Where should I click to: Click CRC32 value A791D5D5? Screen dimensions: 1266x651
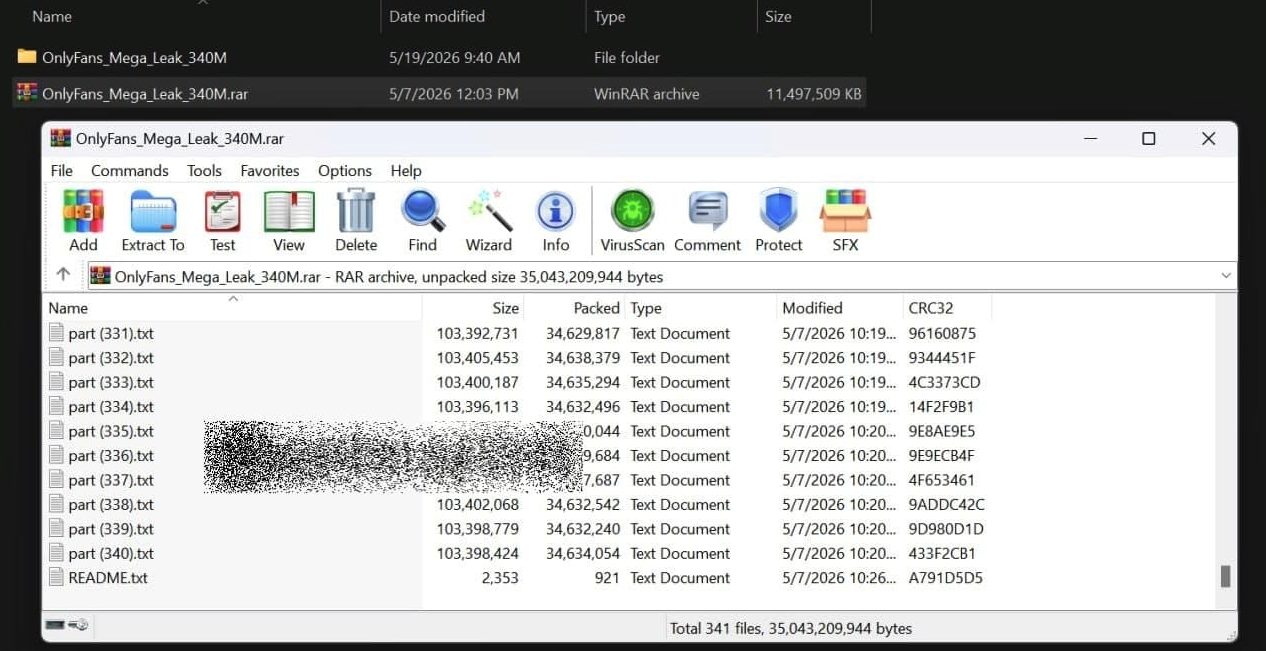click(x=945, y=577)
